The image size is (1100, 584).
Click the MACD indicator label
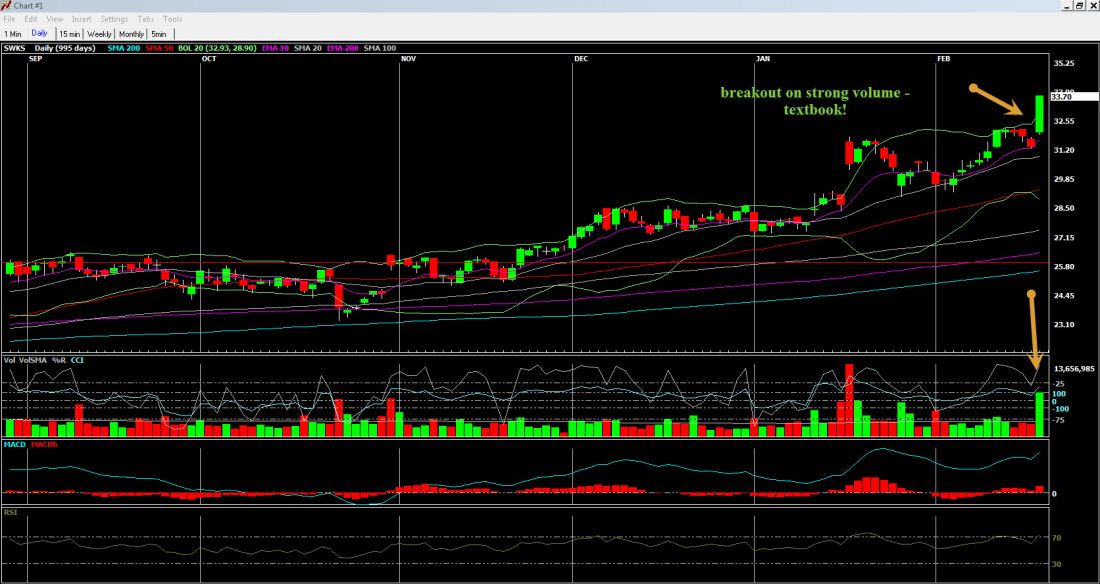click(x=14, y=443)
